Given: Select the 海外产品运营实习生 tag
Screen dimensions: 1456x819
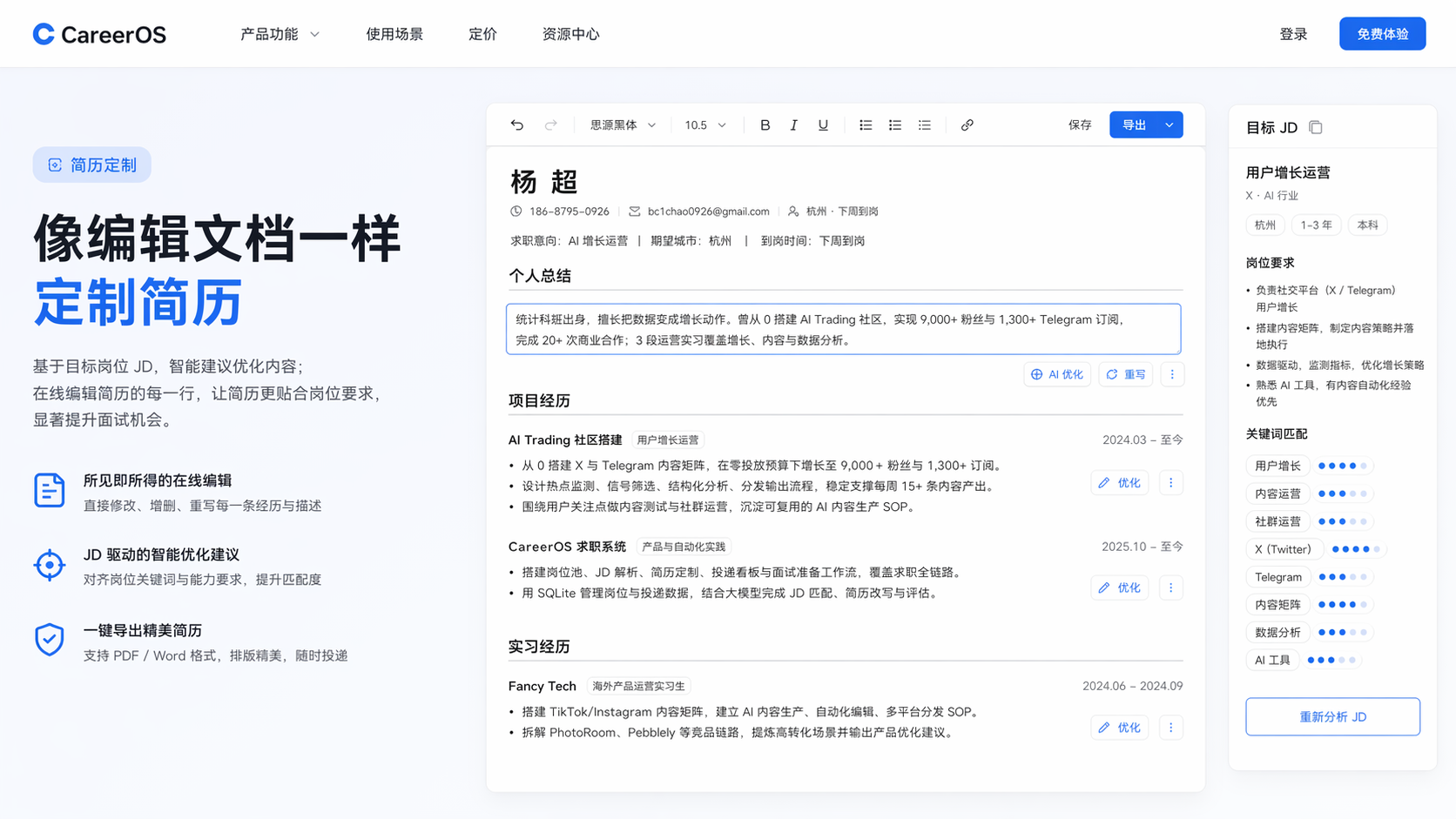Looking at the screenshot, I should point(638,686).
